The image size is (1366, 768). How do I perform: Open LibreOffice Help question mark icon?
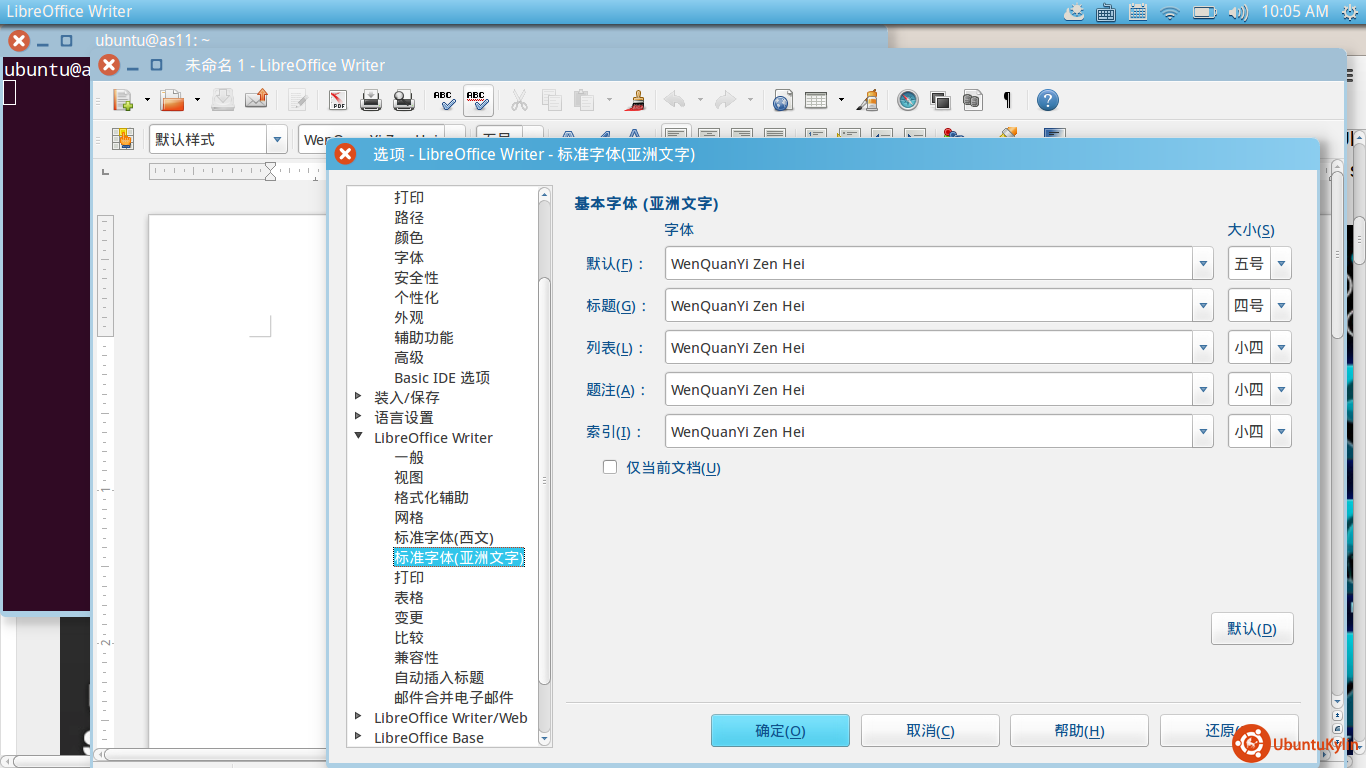(1047, 100)
